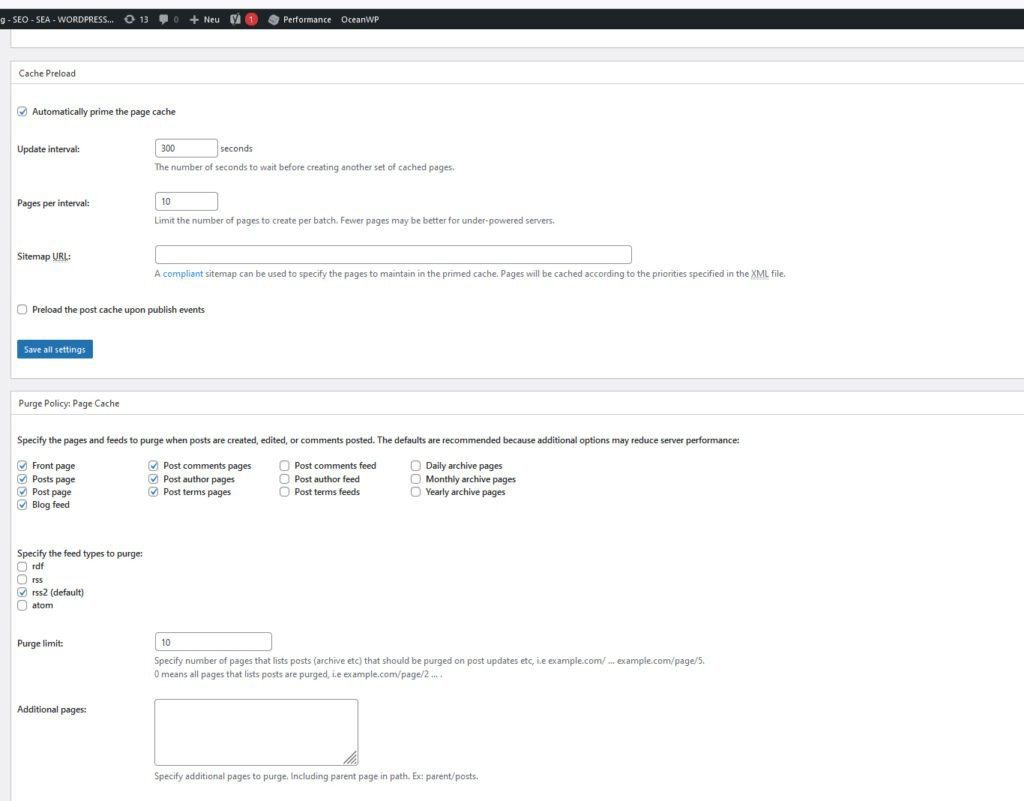Toggle the Post page checkbox
Screen dimensions: 1024x801
click(22, 492)
